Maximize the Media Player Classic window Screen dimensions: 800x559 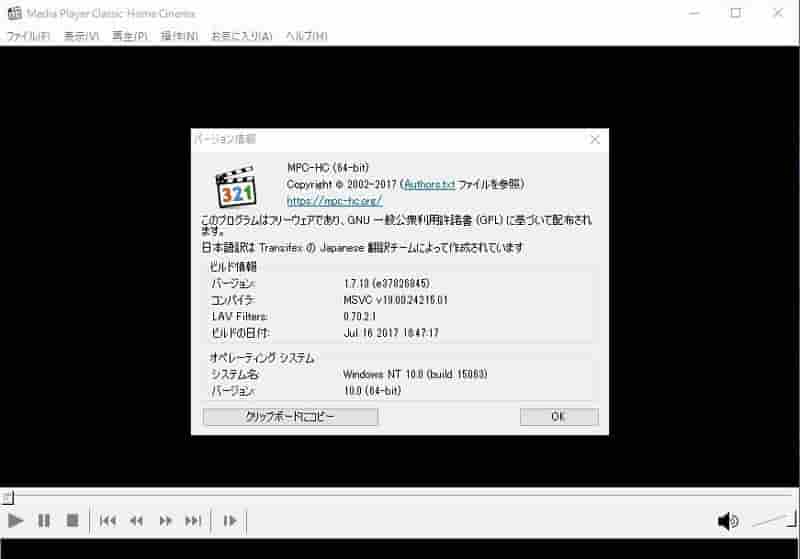coord(735,13)
